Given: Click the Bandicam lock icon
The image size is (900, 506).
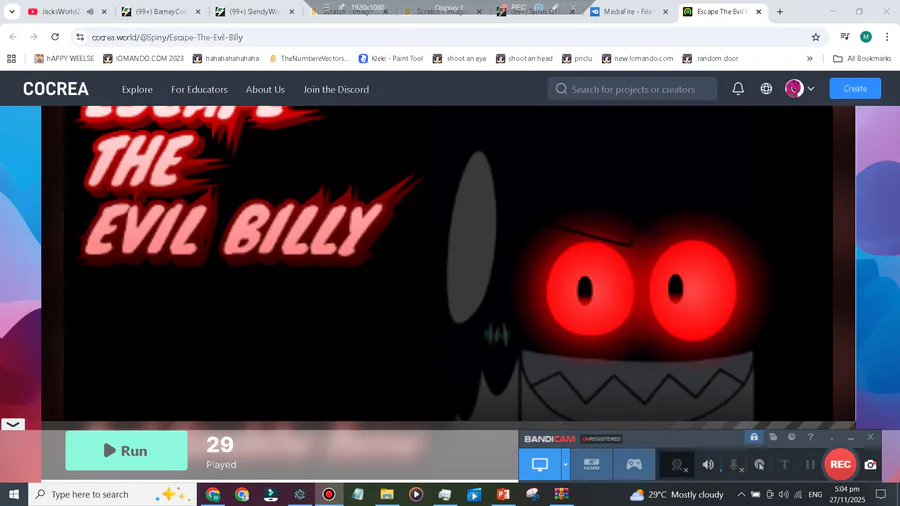Looking at the screenshot, I should pos(754,437).
